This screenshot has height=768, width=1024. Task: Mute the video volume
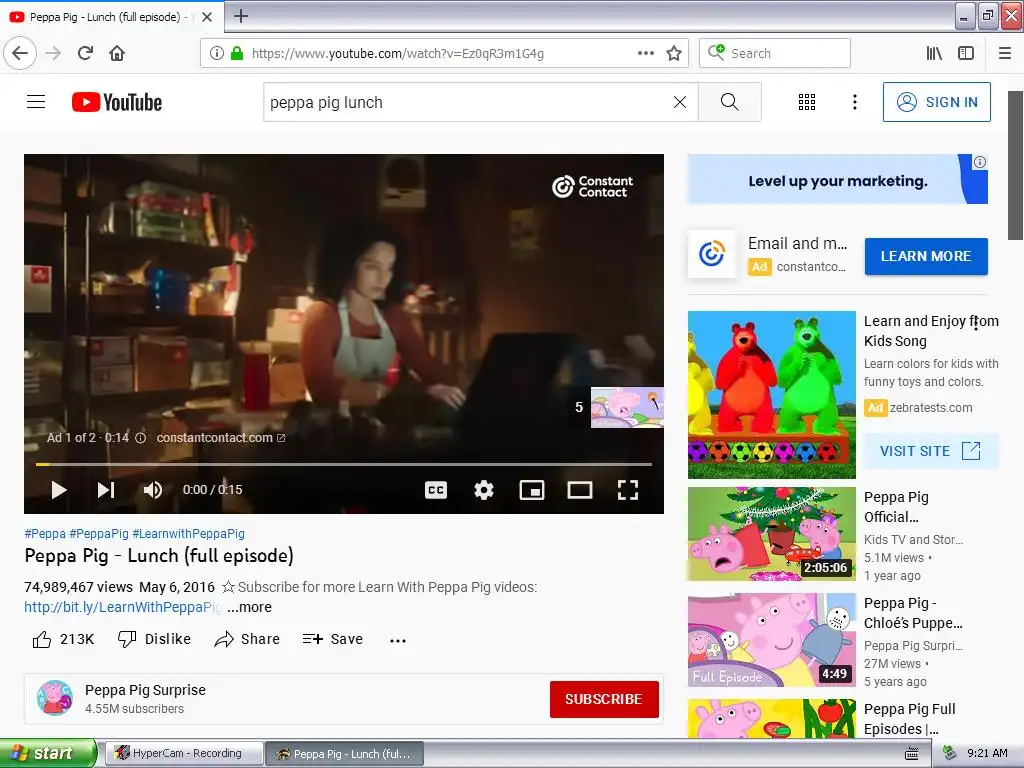(153, 490)
